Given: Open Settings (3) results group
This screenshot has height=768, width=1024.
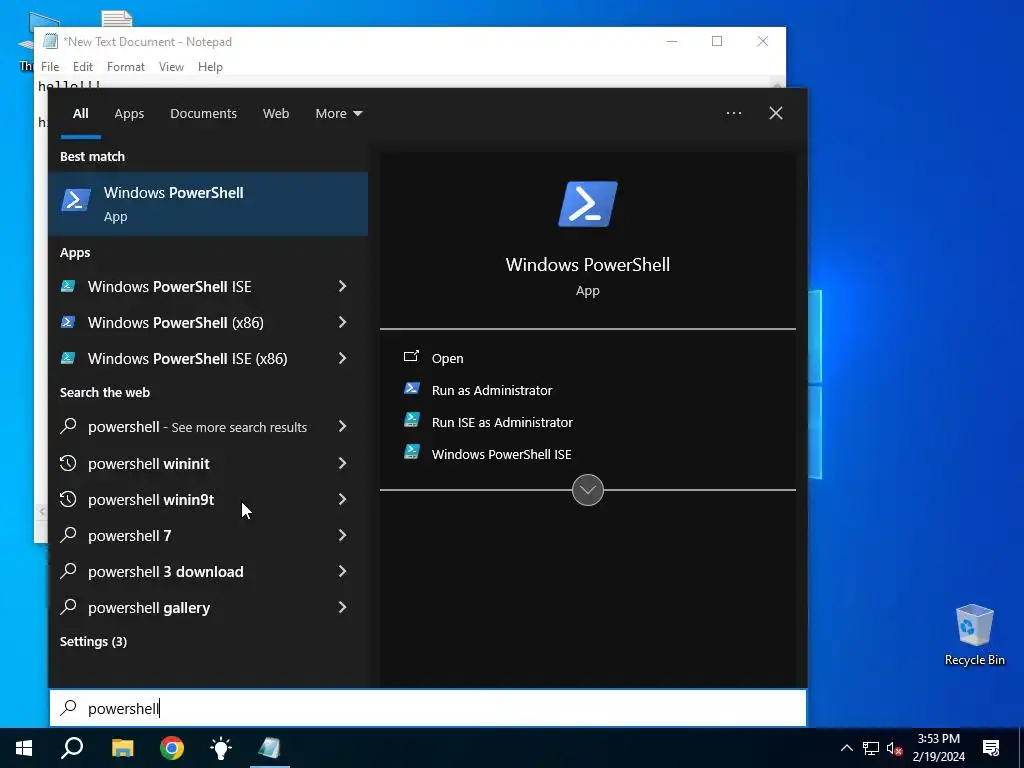Looking at the screenshot, I should (x=93, y=641).
